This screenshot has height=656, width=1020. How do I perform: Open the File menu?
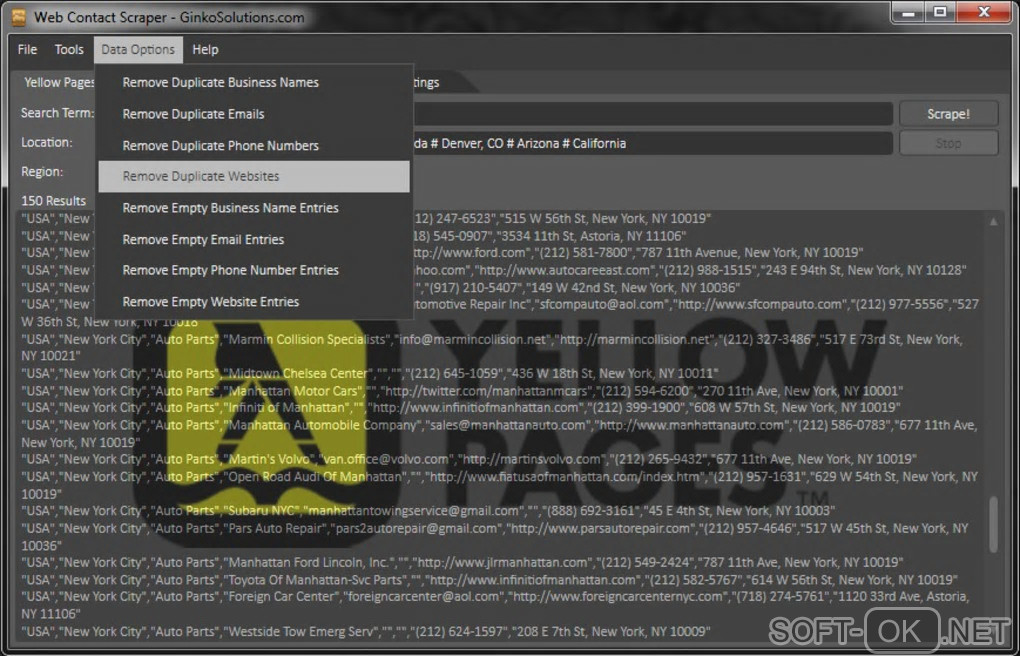click(x=27, y=49)
